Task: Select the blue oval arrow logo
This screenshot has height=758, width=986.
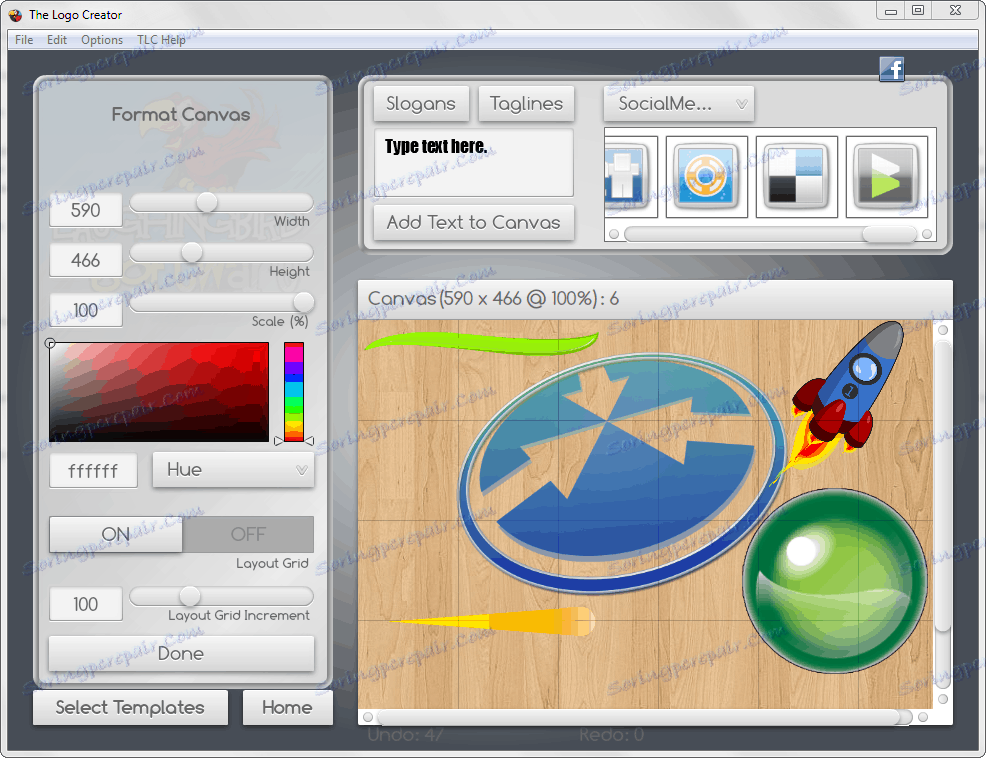Action: click(x=622, y=473)
